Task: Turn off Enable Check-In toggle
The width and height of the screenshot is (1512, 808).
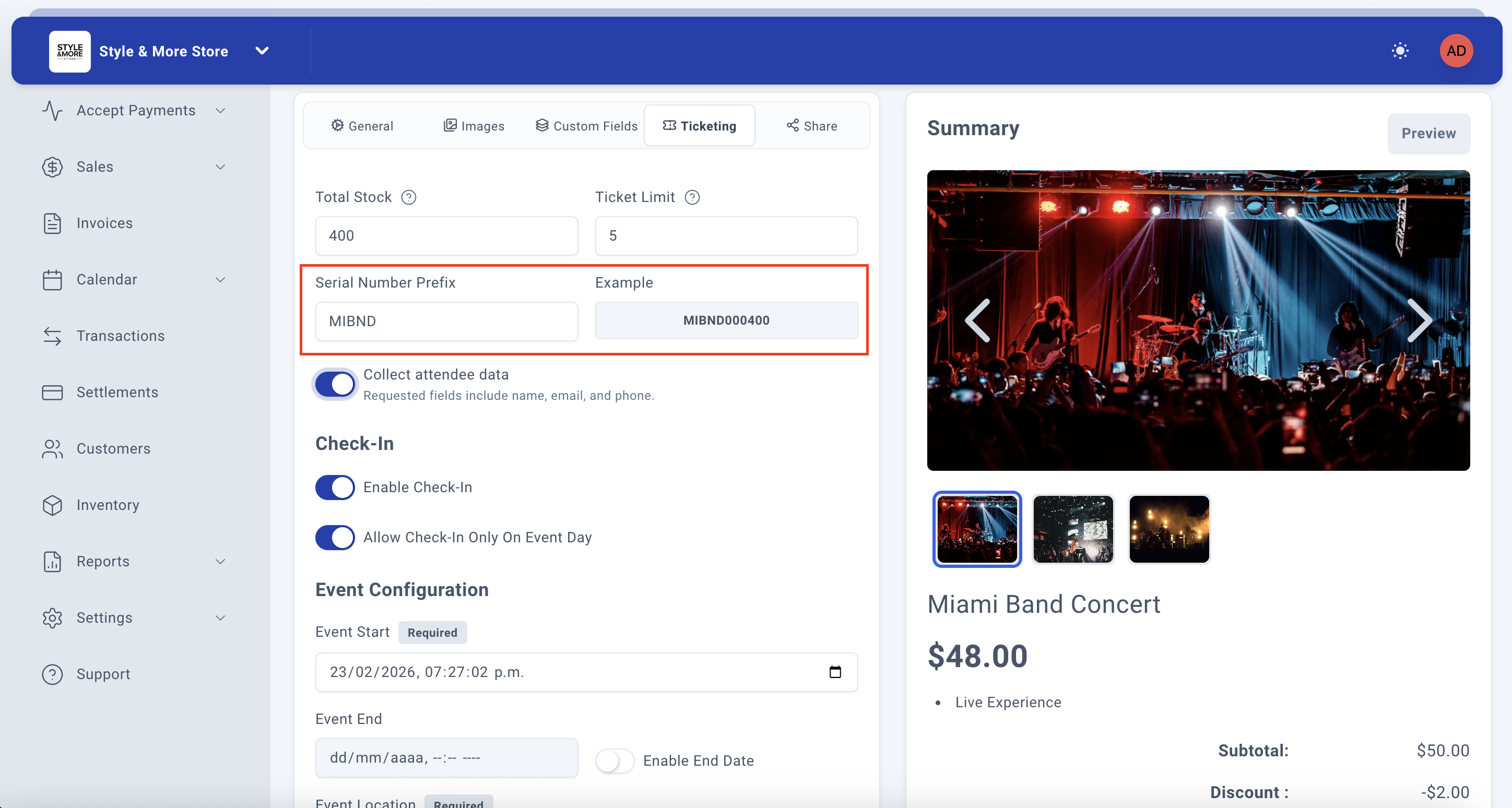Action: [x=335, y=487]
